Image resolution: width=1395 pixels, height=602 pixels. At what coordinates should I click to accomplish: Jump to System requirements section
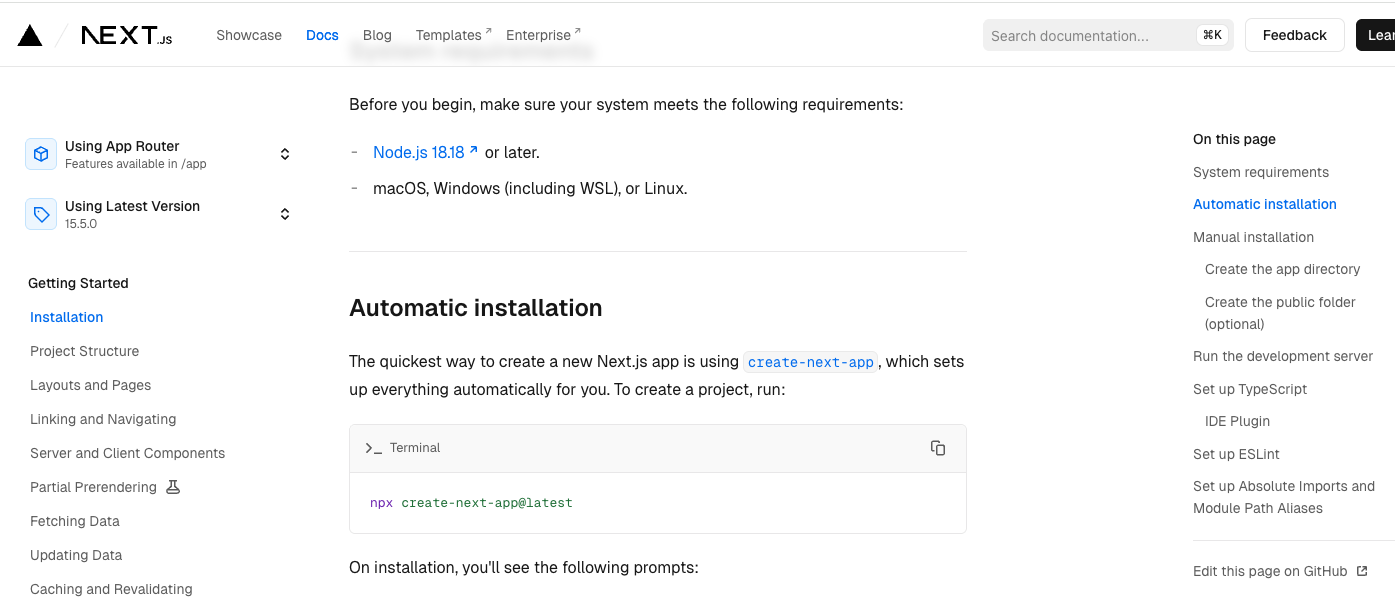(1261, 172)
